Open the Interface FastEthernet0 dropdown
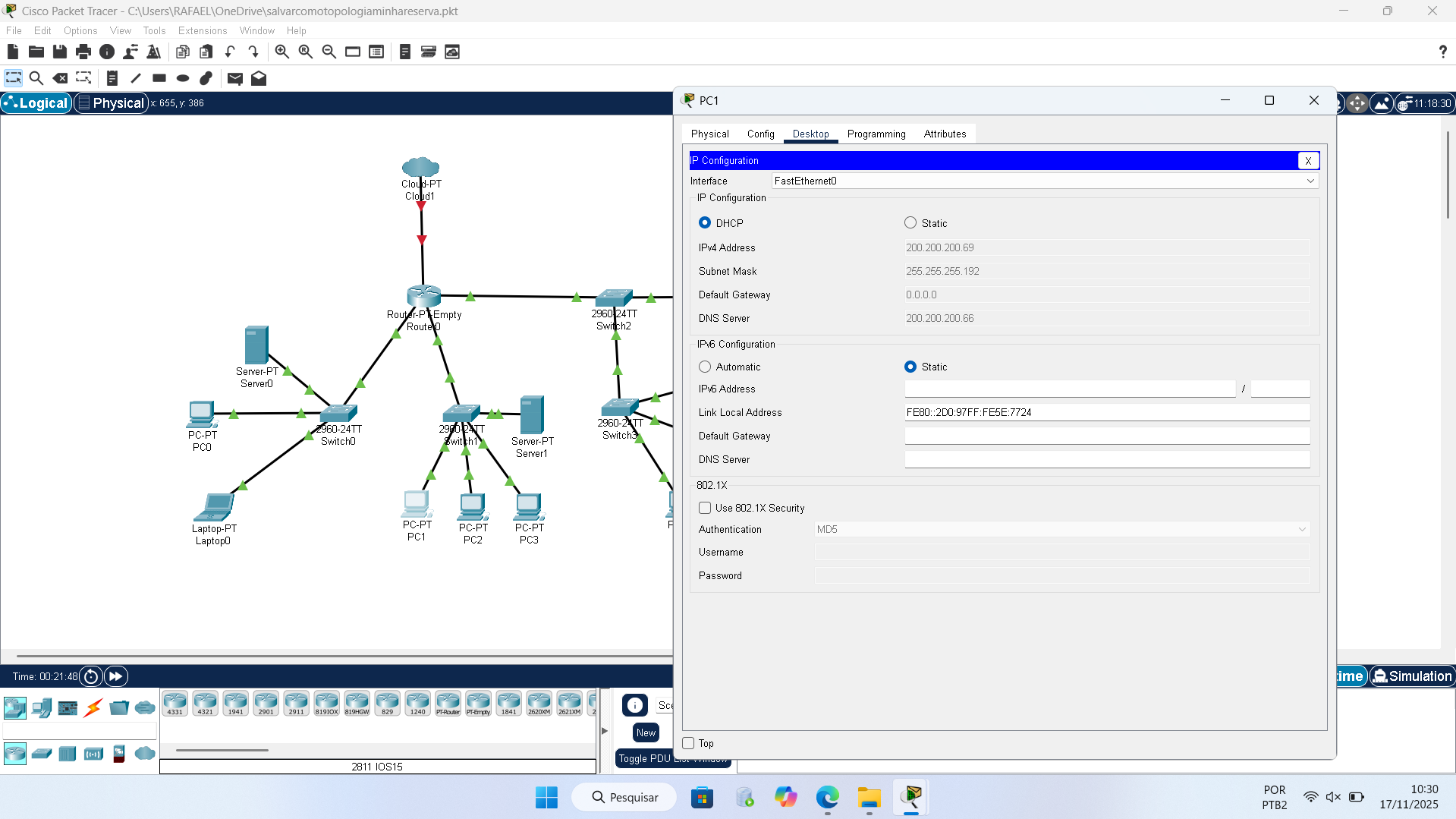The width and height of the screenshot is (1456, 819). (1044, 181)
